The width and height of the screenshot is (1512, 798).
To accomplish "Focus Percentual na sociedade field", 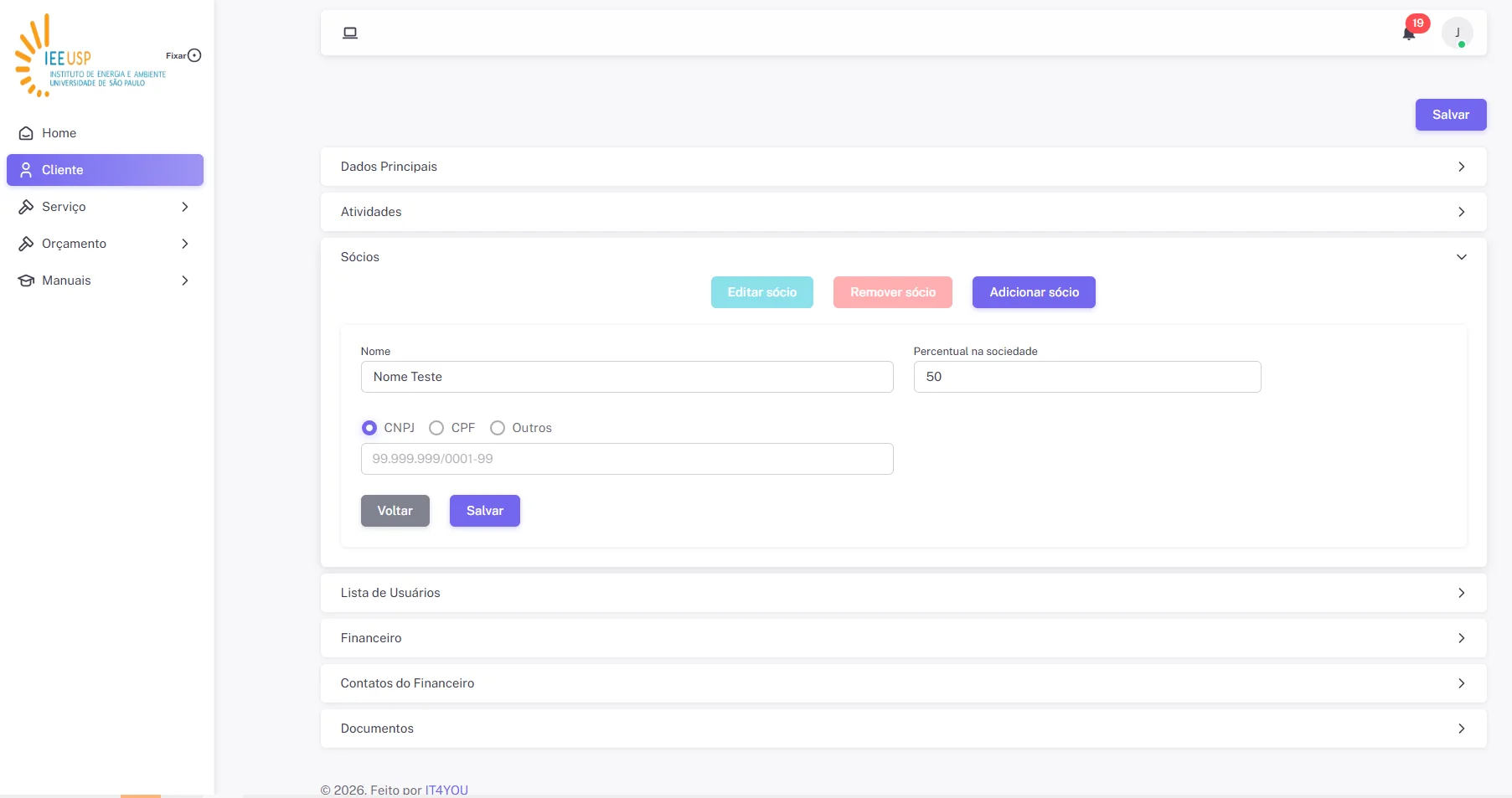I will [x=1087, y=377].
